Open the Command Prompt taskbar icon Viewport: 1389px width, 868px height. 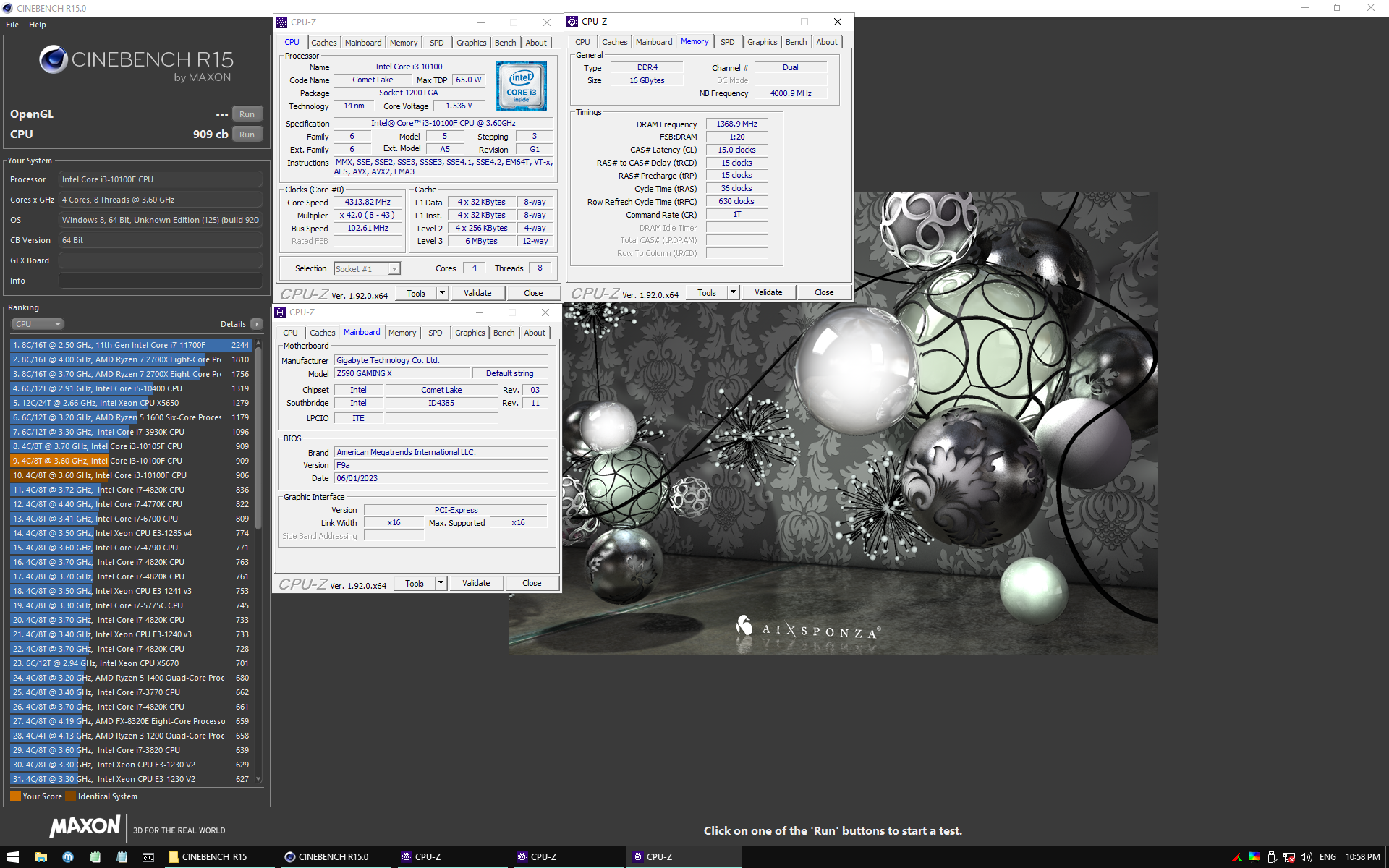[148, 856]
